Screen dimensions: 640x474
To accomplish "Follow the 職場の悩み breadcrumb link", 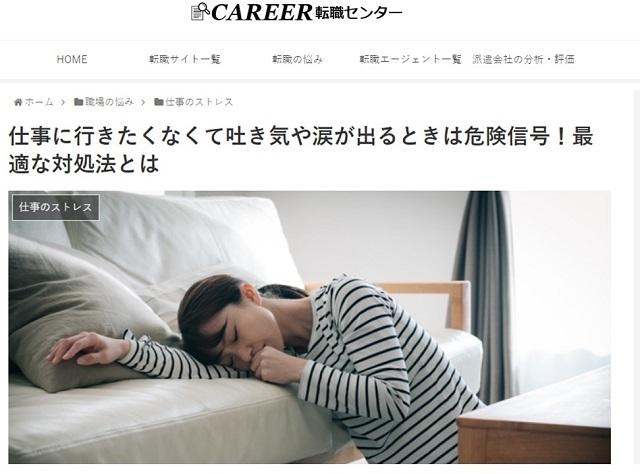I will click(x=109, y=102).
